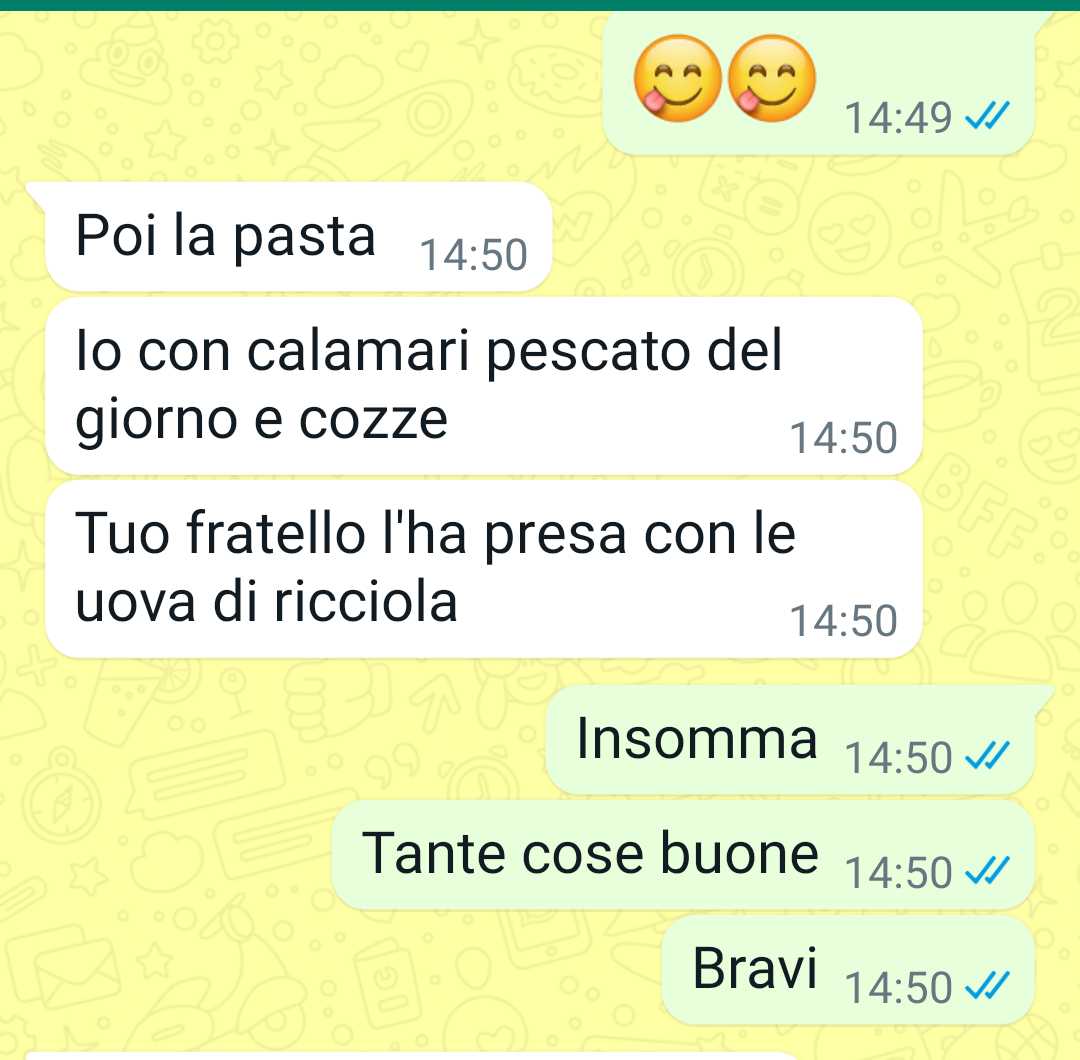Click the timestamp on the ricciola message
Image resolution: width=1080 pixels, height=1060 pixels.
click(x=843, y=621)
